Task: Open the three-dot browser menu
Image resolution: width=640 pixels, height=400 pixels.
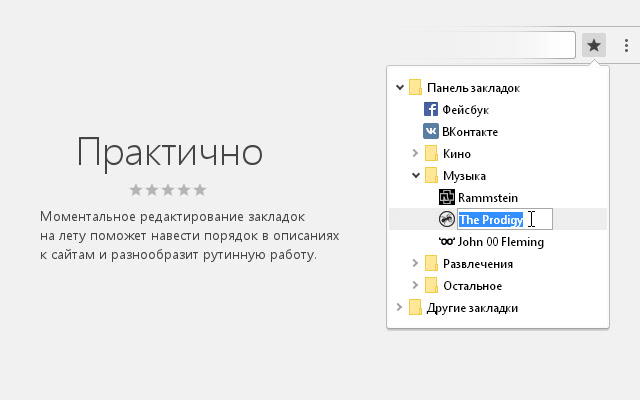Action: pyautogui.click(x=626, y=45)
